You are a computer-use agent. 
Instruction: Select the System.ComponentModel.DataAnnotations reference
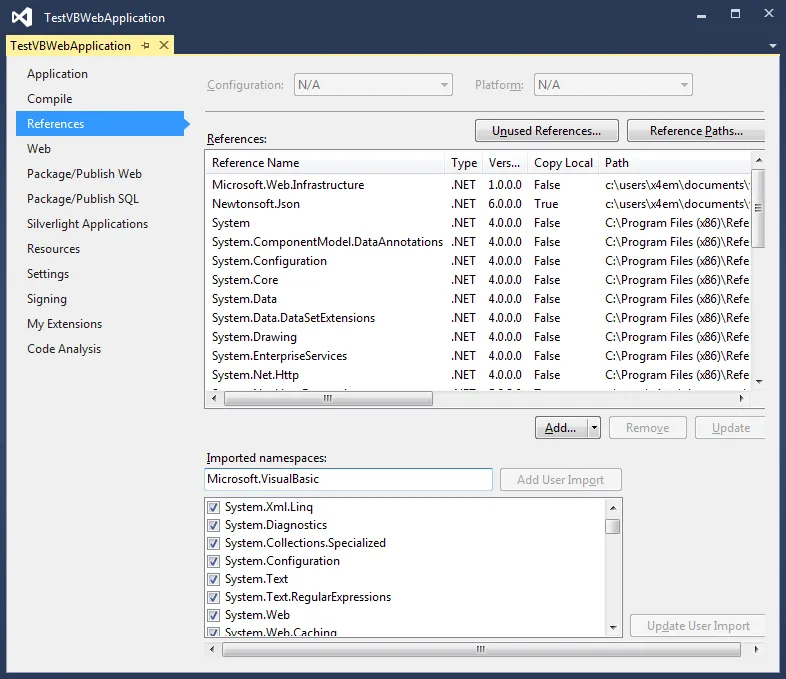(x=478, y=242)
